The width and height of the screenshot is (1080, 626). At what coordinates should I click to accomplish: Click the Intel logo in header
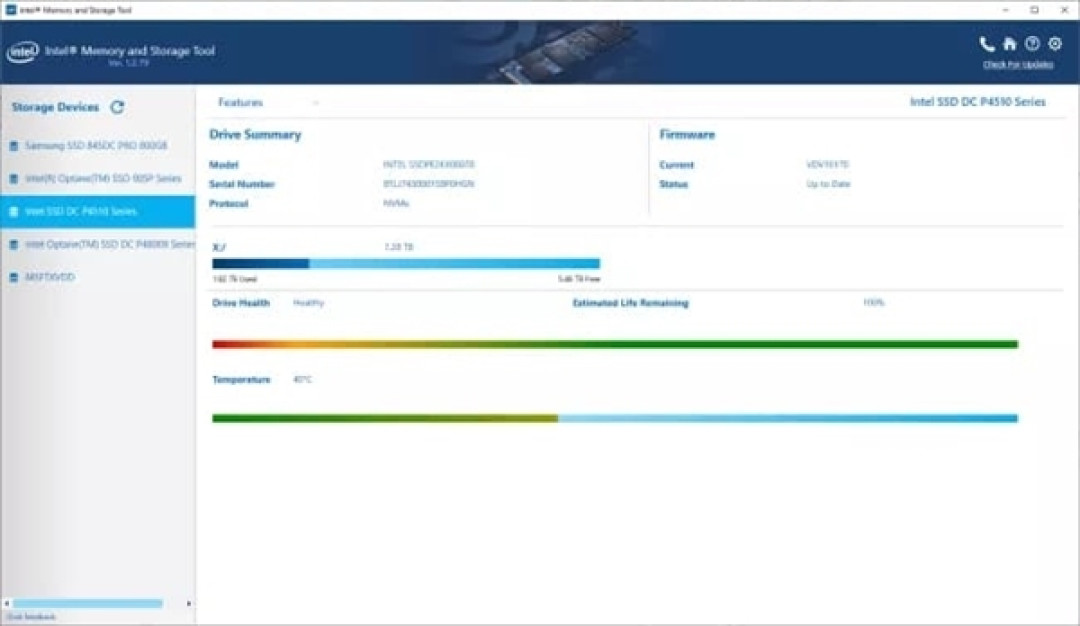(x=23, y=52)
